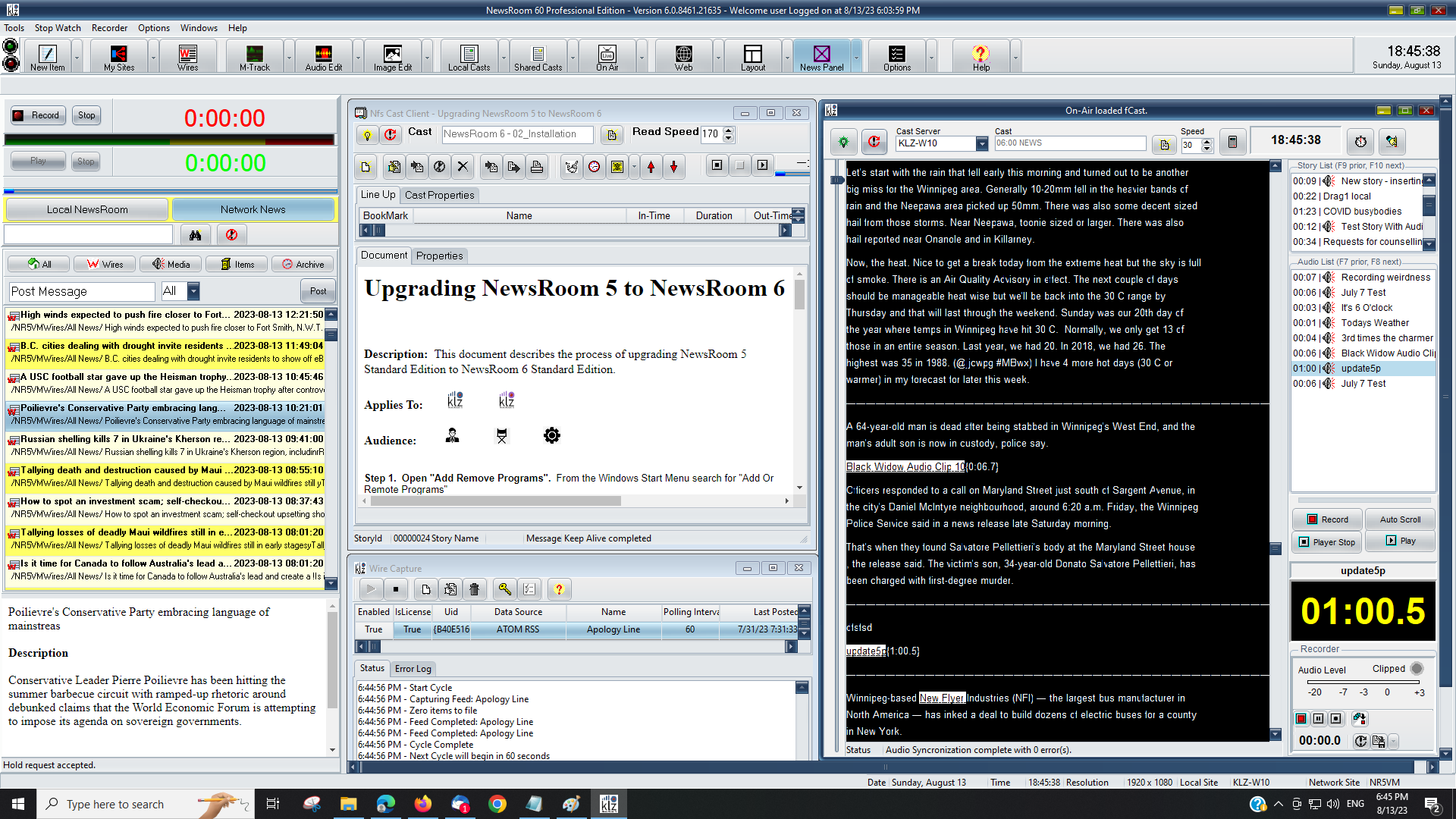Open the Options tool in main toolbar
1456x819 pixels.
pos(897,57)
